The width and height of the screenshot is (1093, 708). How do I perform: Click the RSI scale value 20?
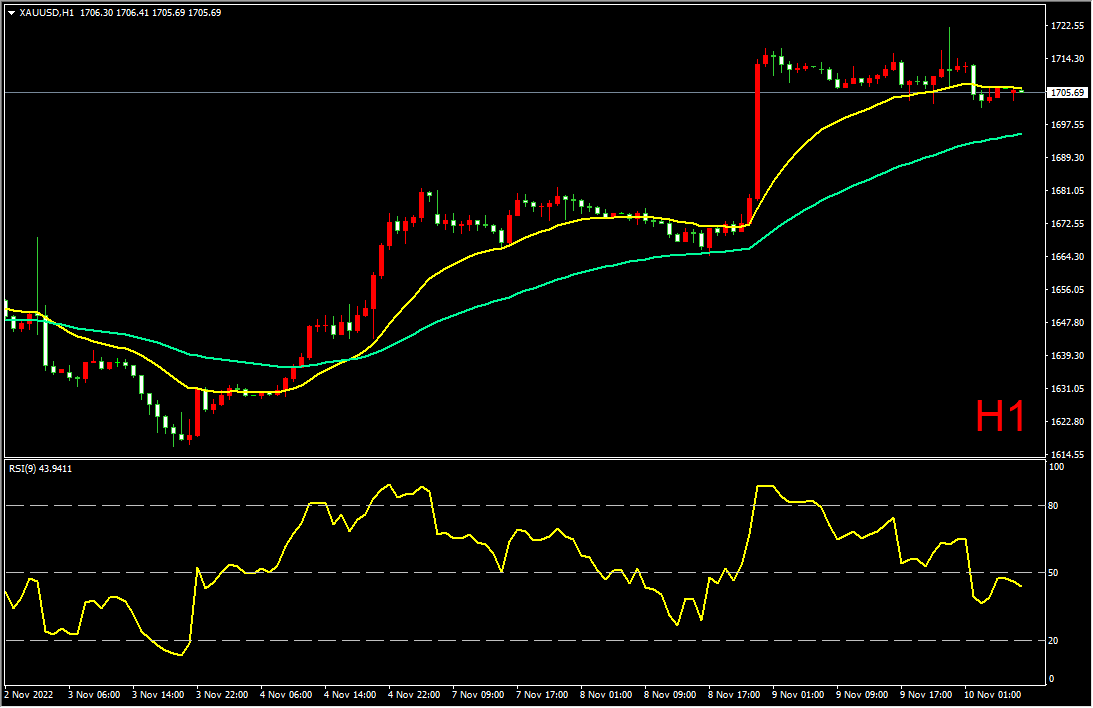(x=1053, y=640)
